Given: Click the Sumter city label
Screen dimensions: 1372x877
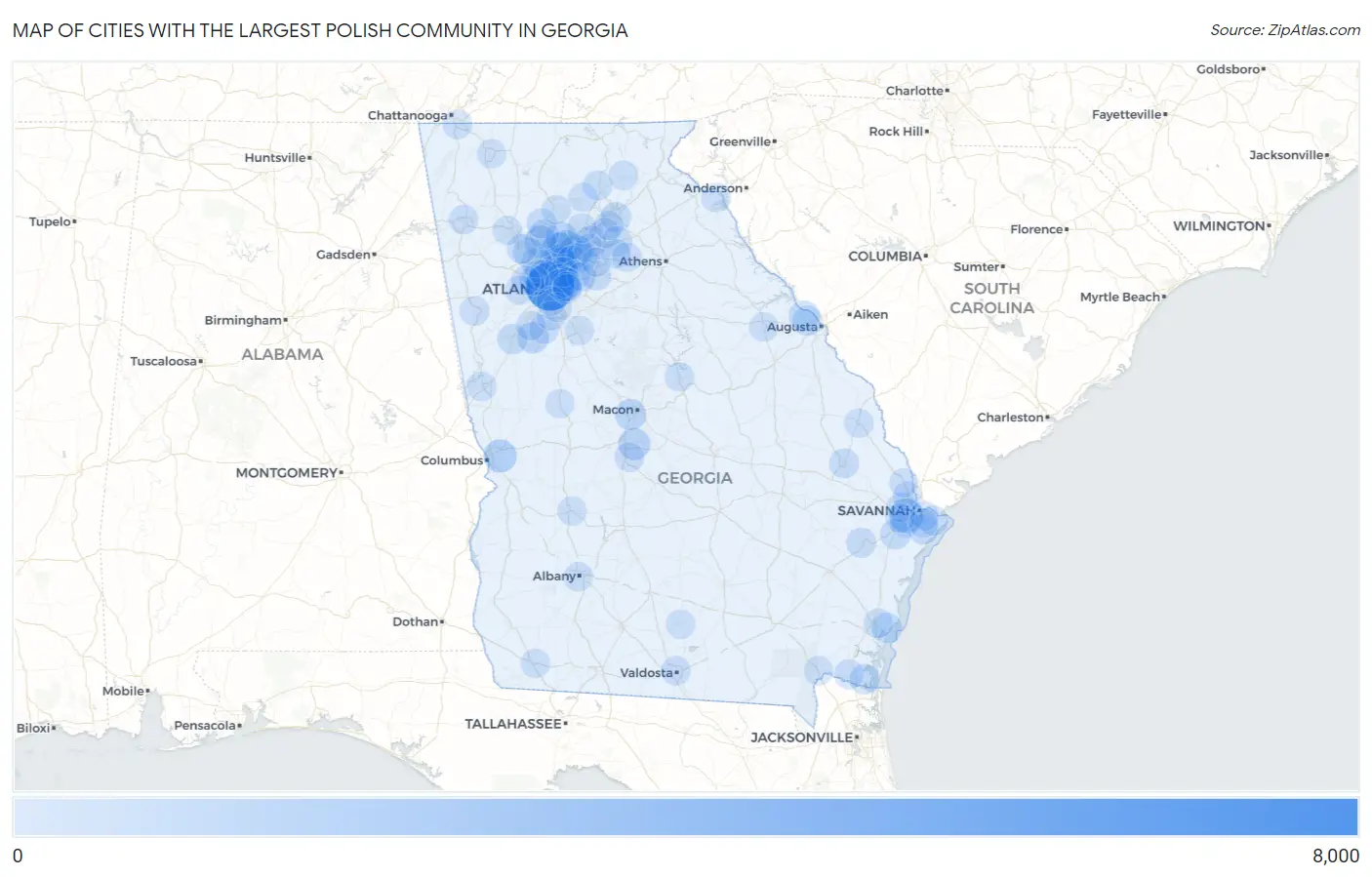Looking at the screenshot, I should tap(977, 267).
